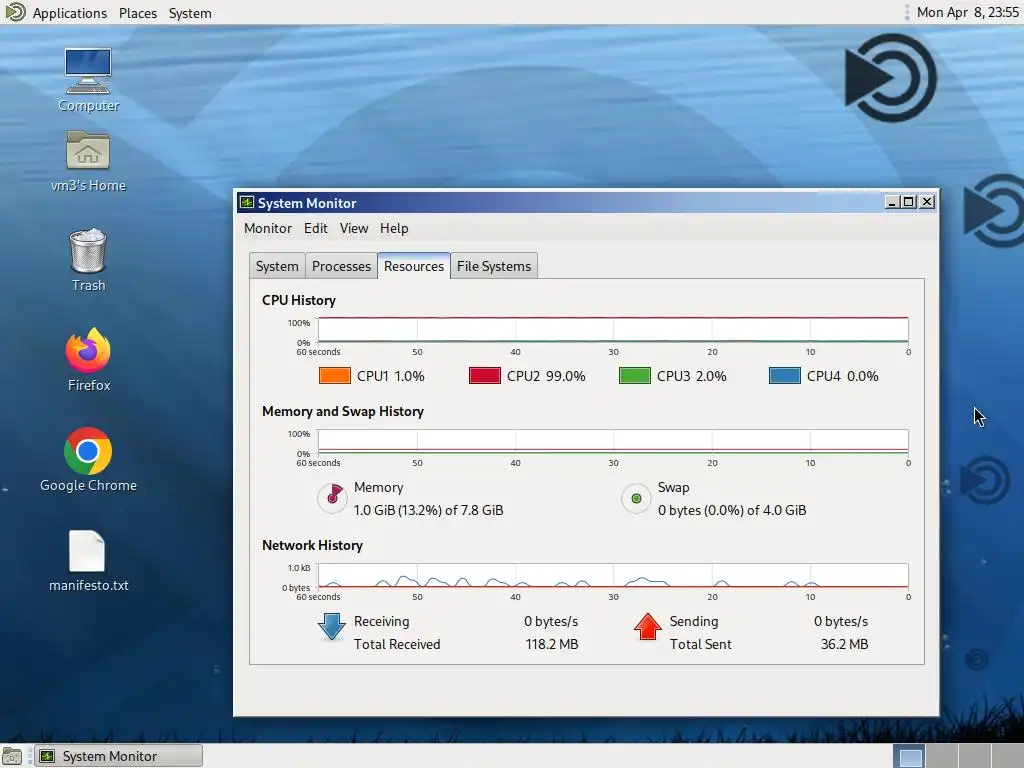The width and height of the screenshot is (1024, 768).
Task: Click the CPU2 99.0% label
Action: coord(546,376)
